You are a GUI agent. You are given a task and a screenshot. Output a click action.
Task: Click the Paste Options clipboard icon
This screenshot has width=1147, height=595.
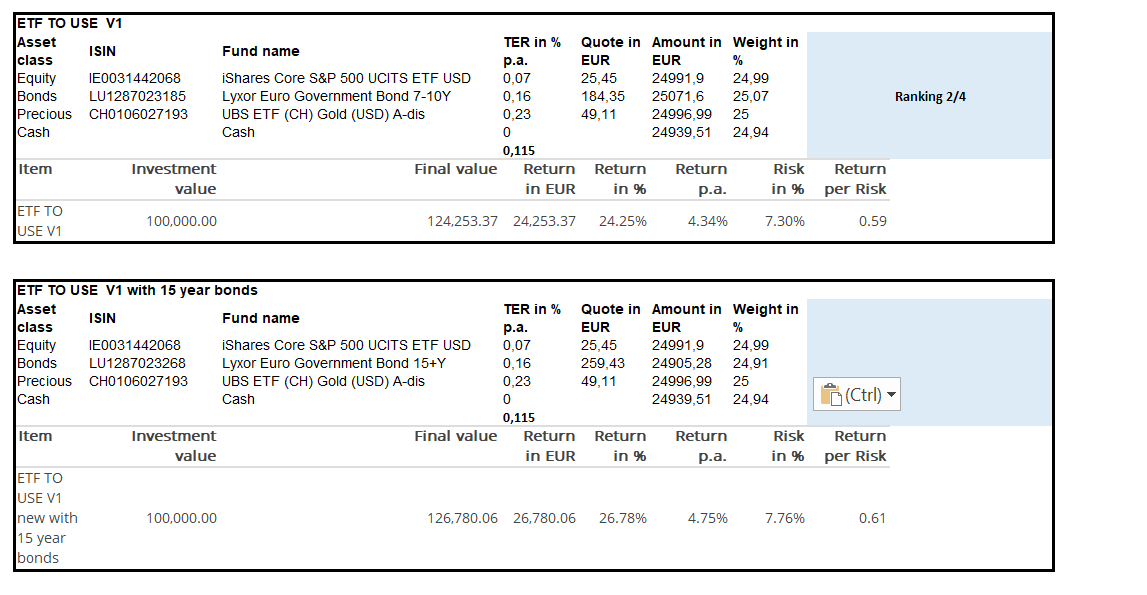(832, 395)
